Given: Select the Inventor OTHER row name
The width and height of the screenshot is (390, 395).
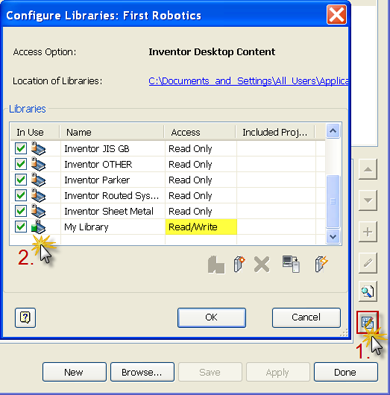Looking at the screenshot, I should pos(98,164).
